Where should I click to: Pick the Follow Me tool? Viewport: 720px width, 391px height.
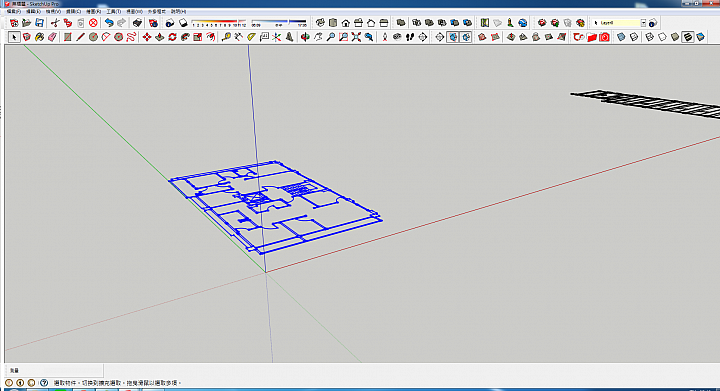pos(185,37)
